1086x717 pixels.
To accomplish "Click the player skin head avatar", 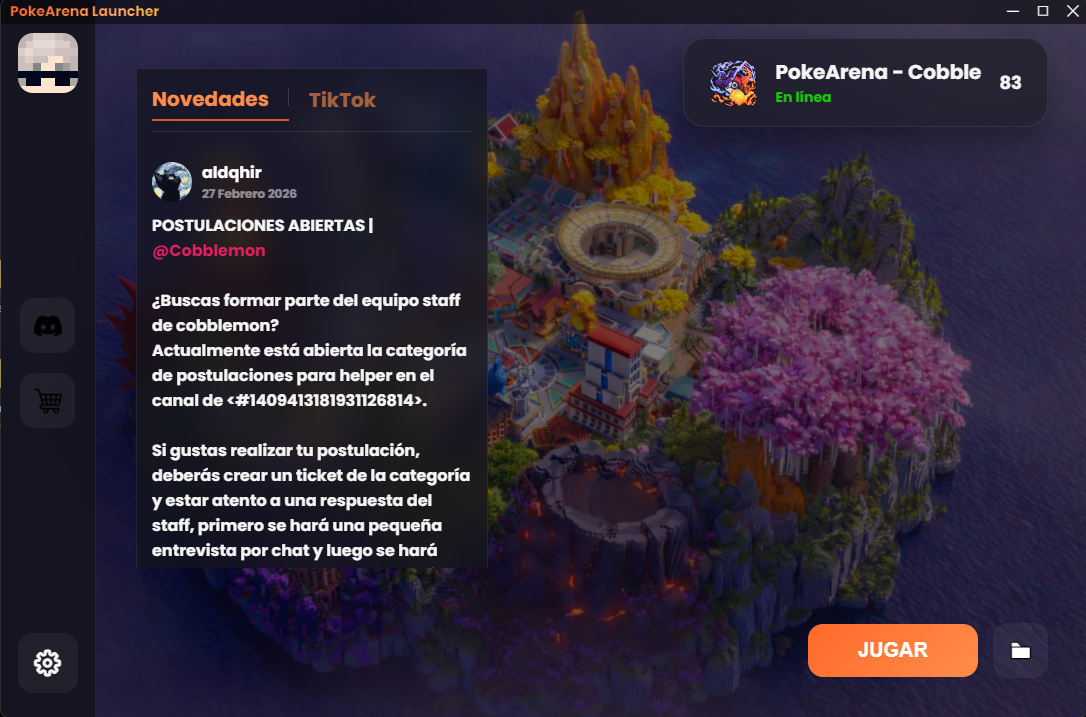I will pos(48,63).
